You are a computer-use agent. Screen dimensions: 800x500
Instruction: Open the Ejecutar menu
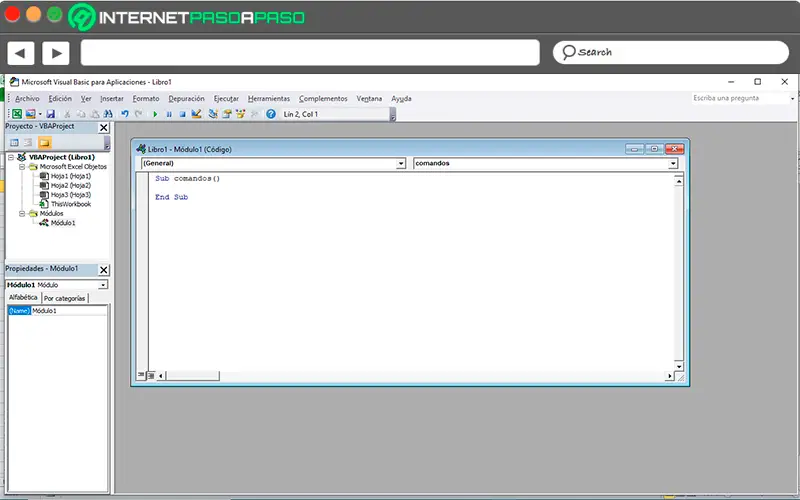click(x=226, y=98)
